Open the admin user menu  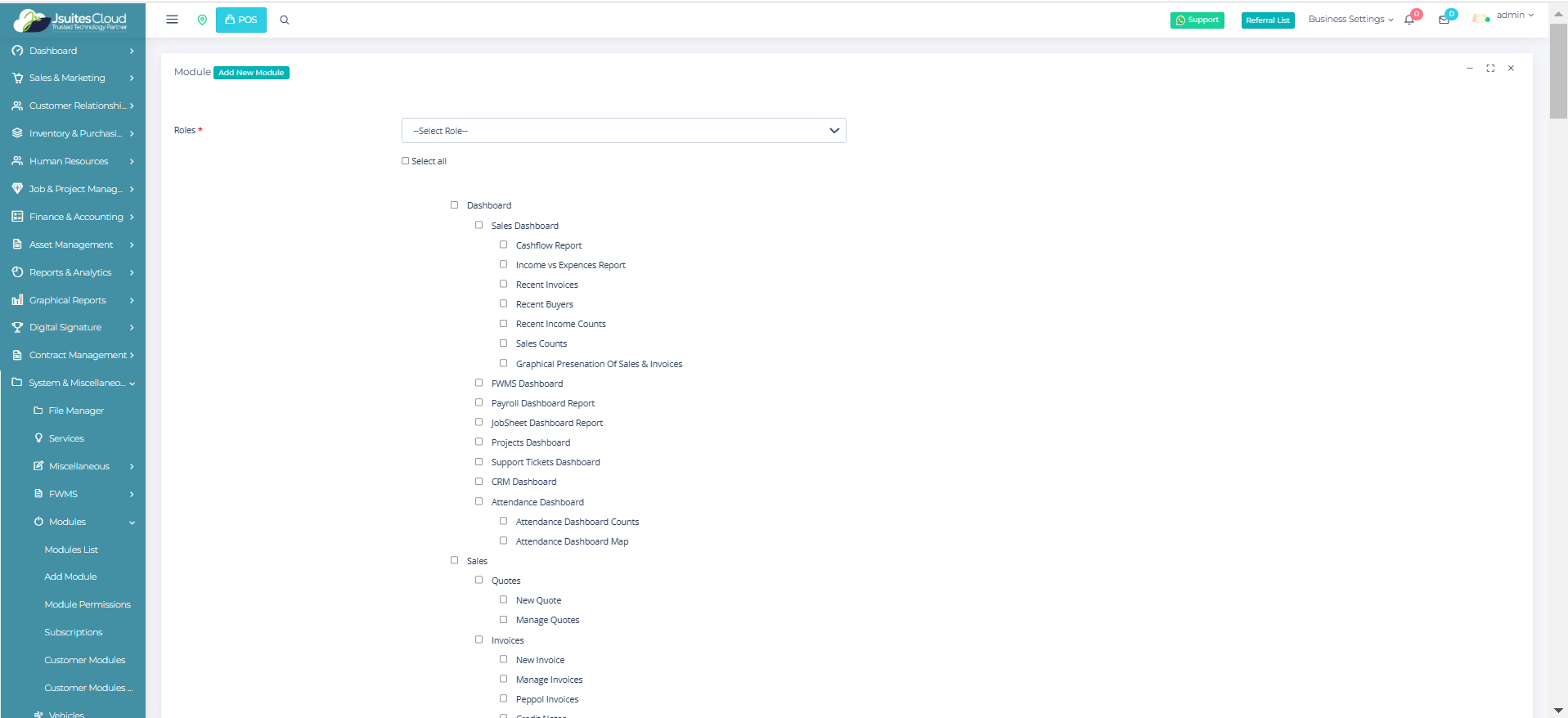(1514, 16)
